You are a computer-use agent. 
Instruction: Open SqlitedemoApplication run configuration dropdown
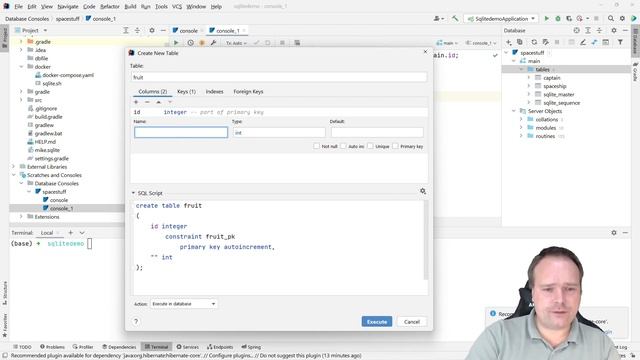tap(501, 18)
